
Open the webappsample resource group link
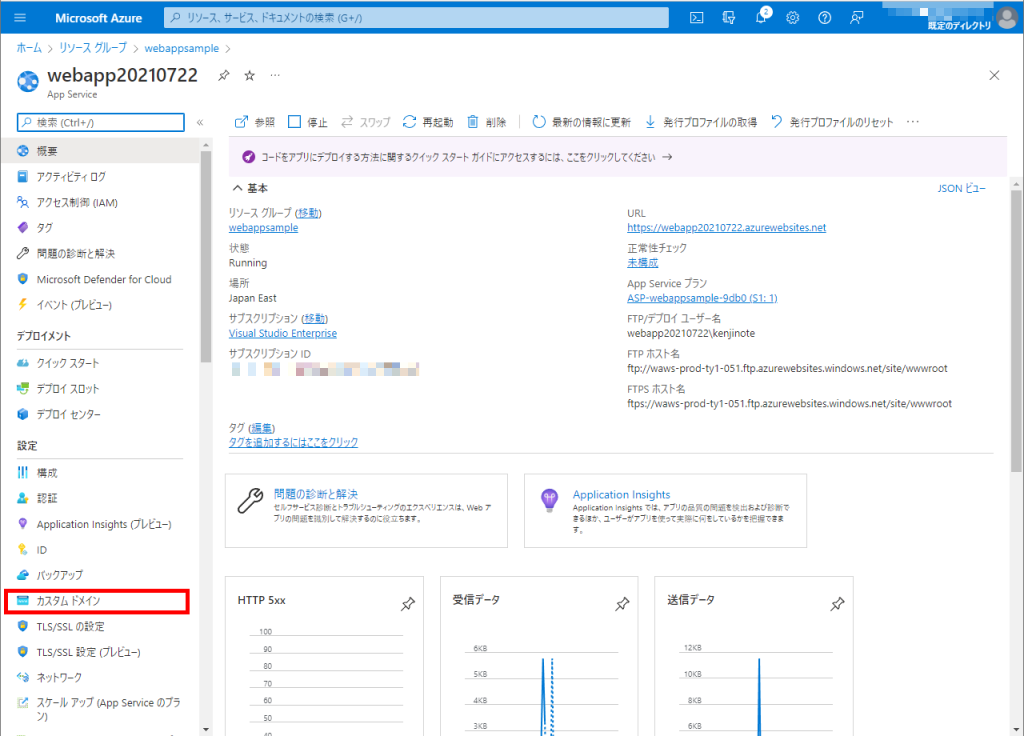click(x=263, y=227)
